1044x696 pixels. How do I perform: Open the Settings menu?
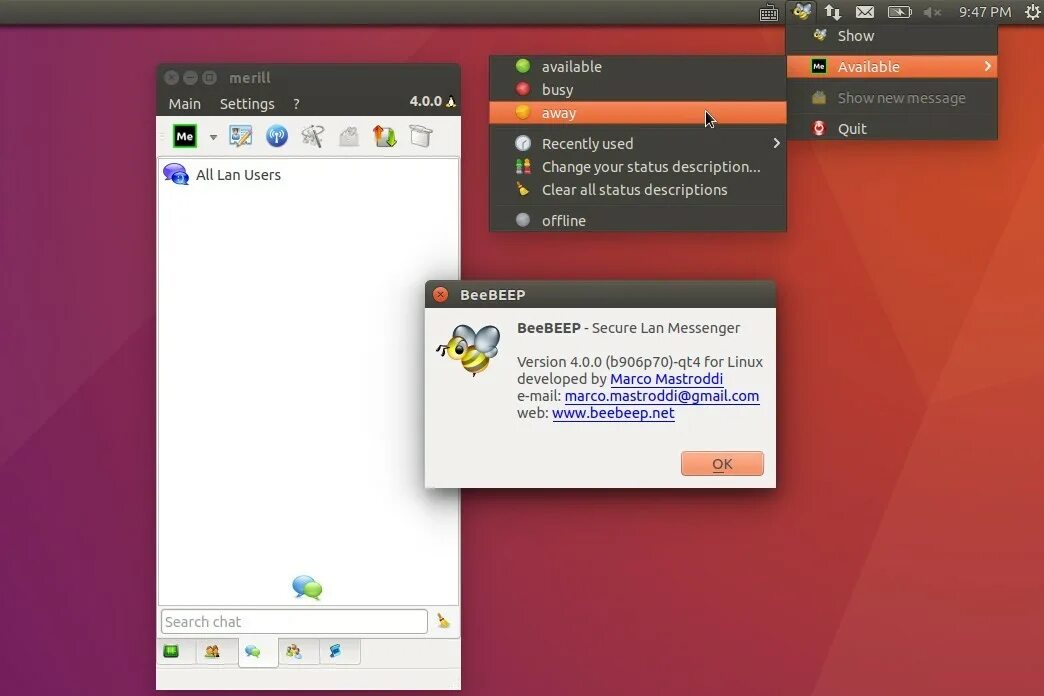click(247, 104)
